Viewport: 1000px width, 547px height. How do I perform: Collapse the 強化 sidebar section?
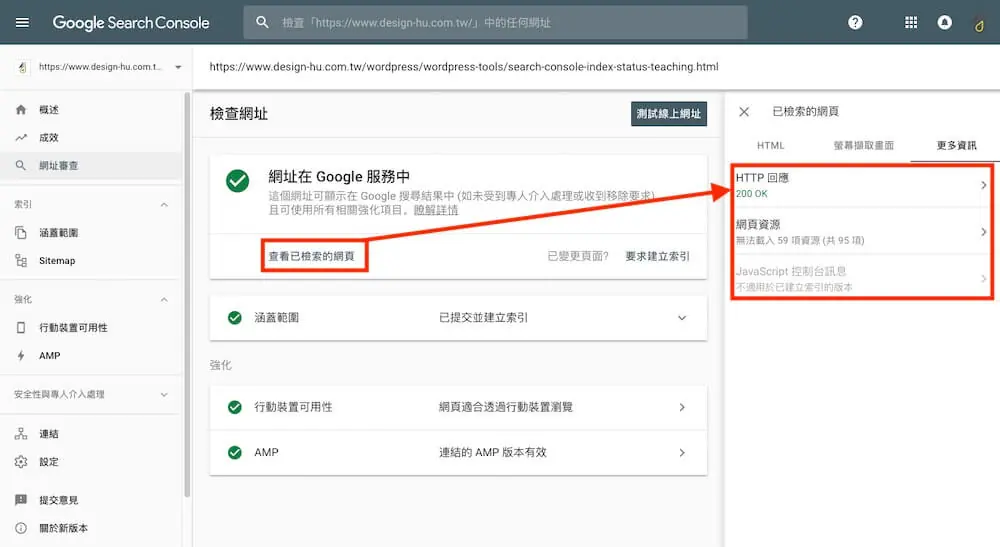(164, 300)
